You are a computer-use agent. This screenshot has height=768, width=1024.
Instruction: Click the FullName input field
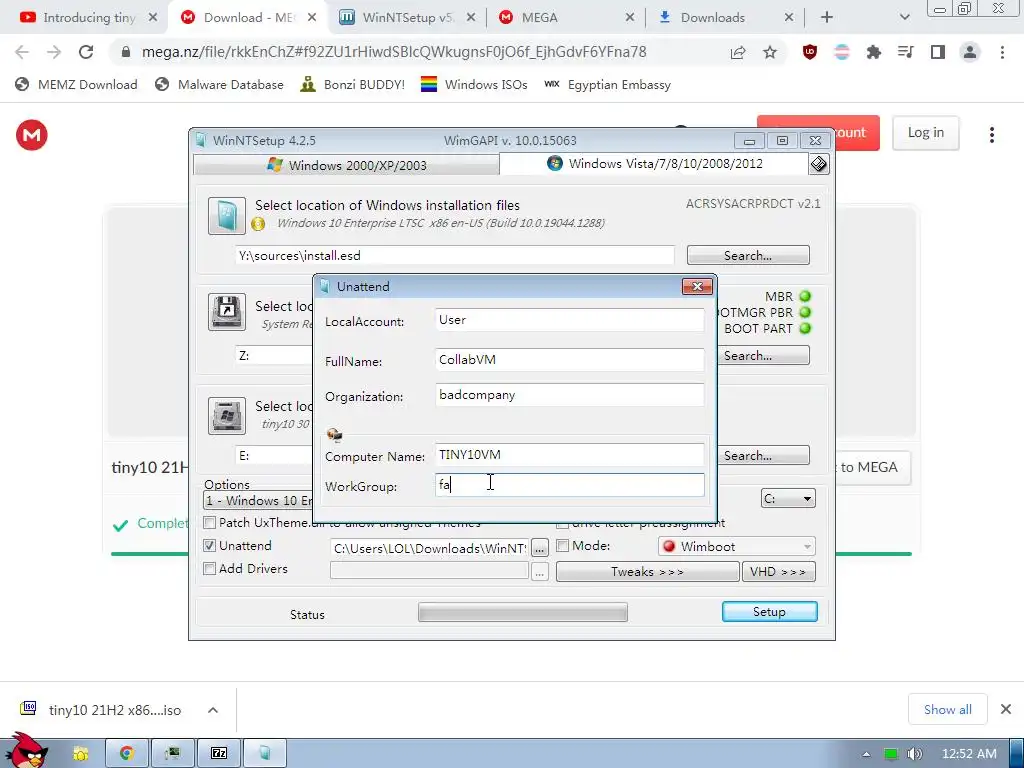[x=569, y=360]
